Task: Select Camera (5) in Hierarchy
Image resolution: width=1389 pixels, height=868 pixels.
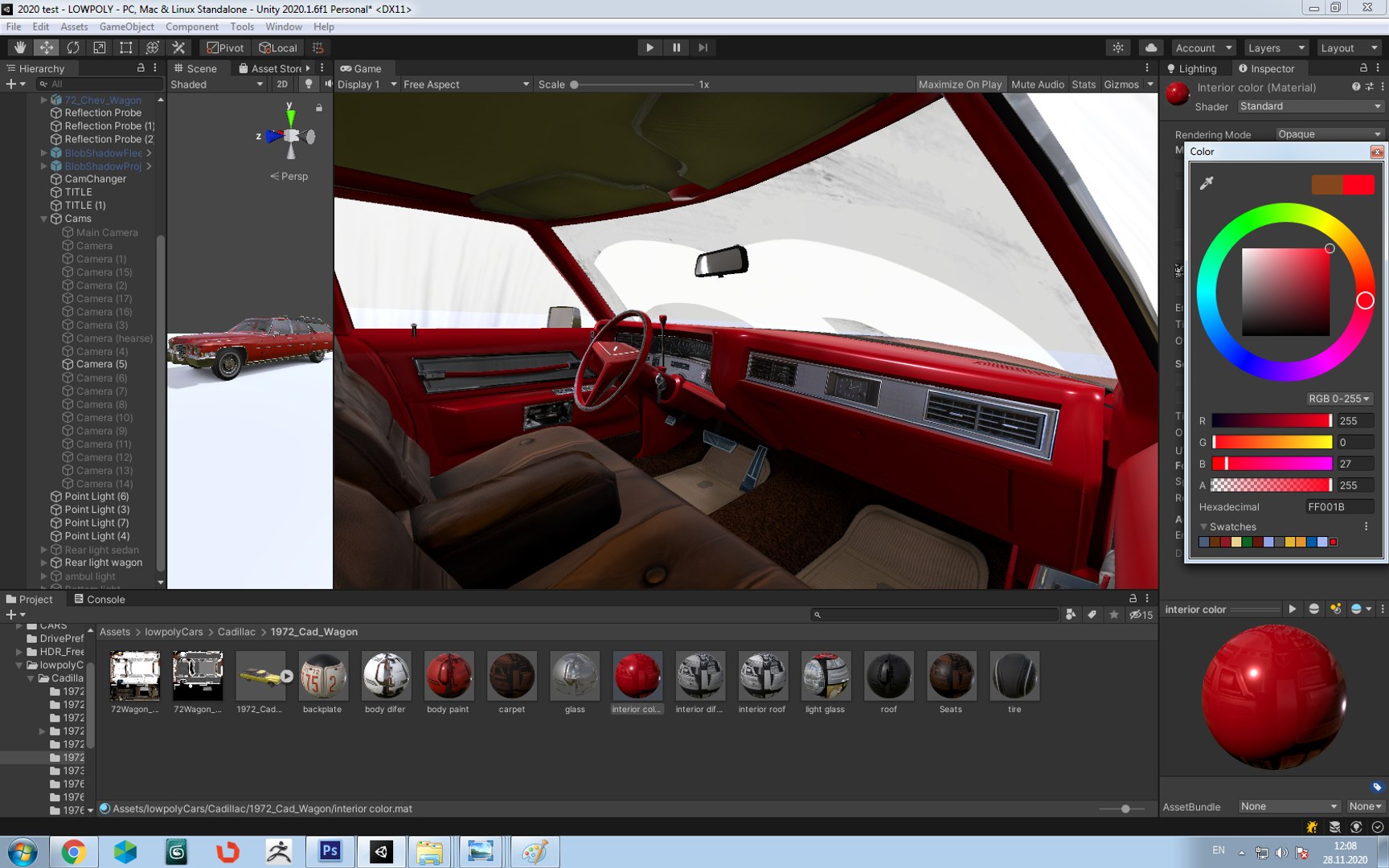Action: coord(101,364)
